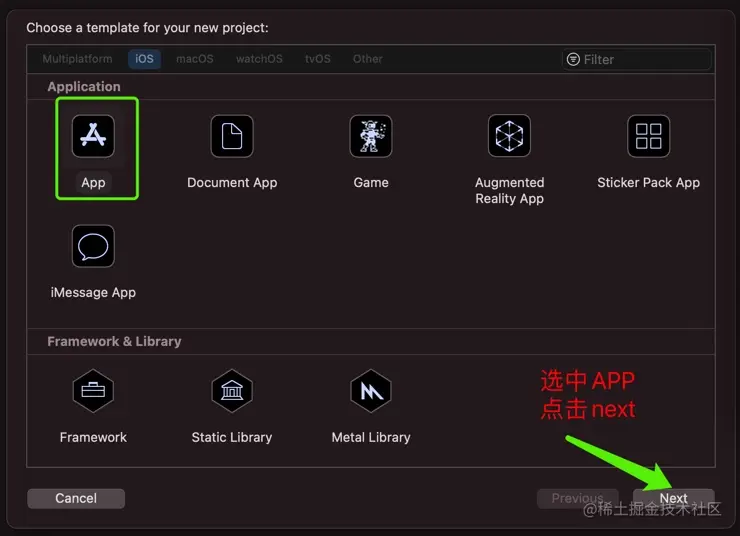Viewport: 740px width, 536px height.
Task: Click the Cancel button
Action: (x=76, y=498)
